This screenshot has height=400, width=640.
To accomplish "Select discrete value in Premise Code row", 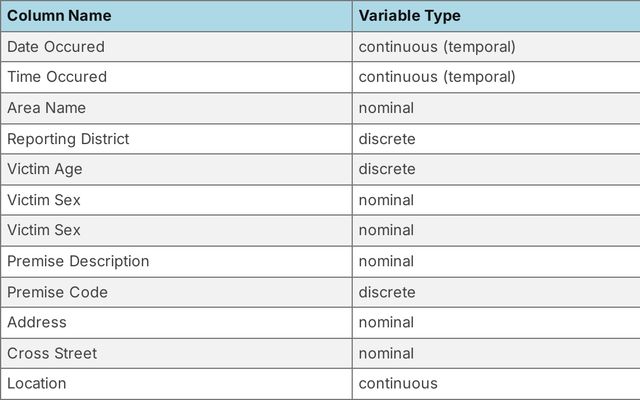I will tap(387, 292).
